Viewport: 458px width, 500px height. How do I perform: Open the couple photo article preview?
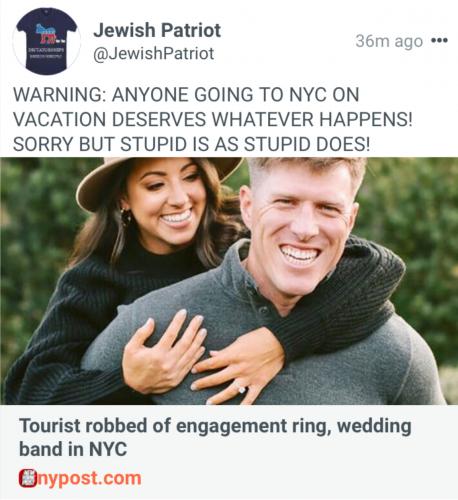click(x=229, y=281)
